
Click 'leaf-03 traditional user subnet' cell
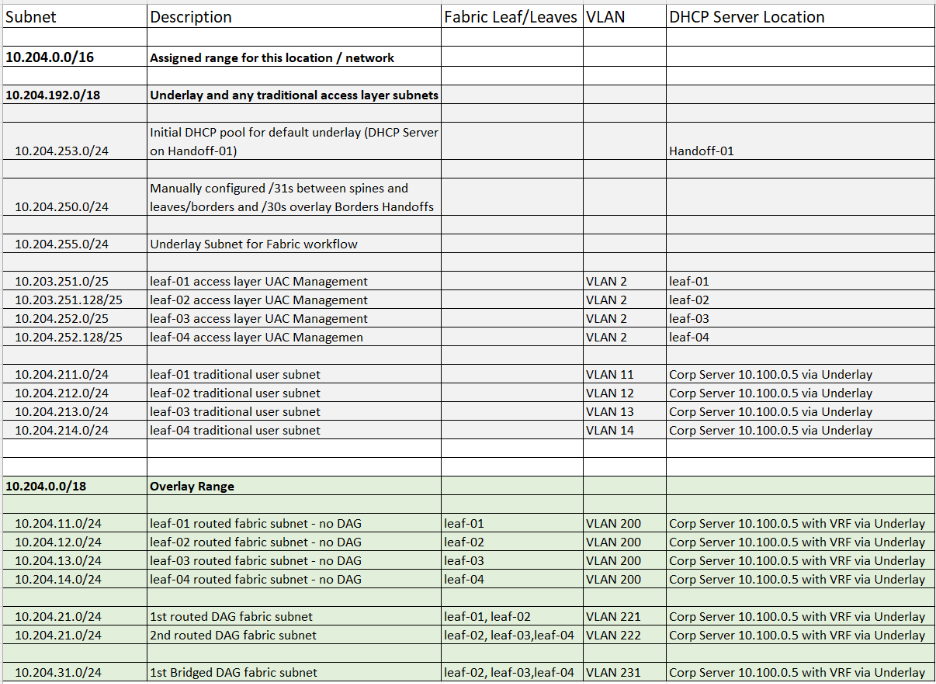(x=294, y=411)
